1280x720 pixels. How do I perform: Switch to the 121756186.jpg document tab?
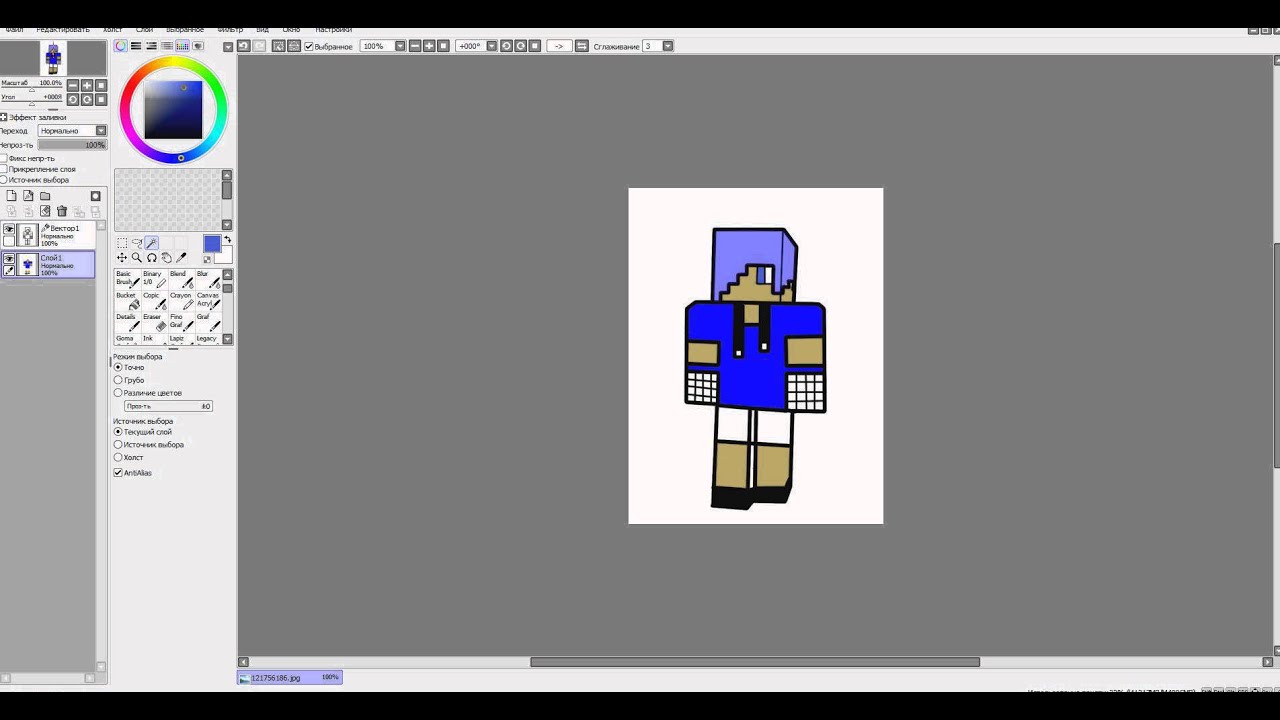(290, 677)
